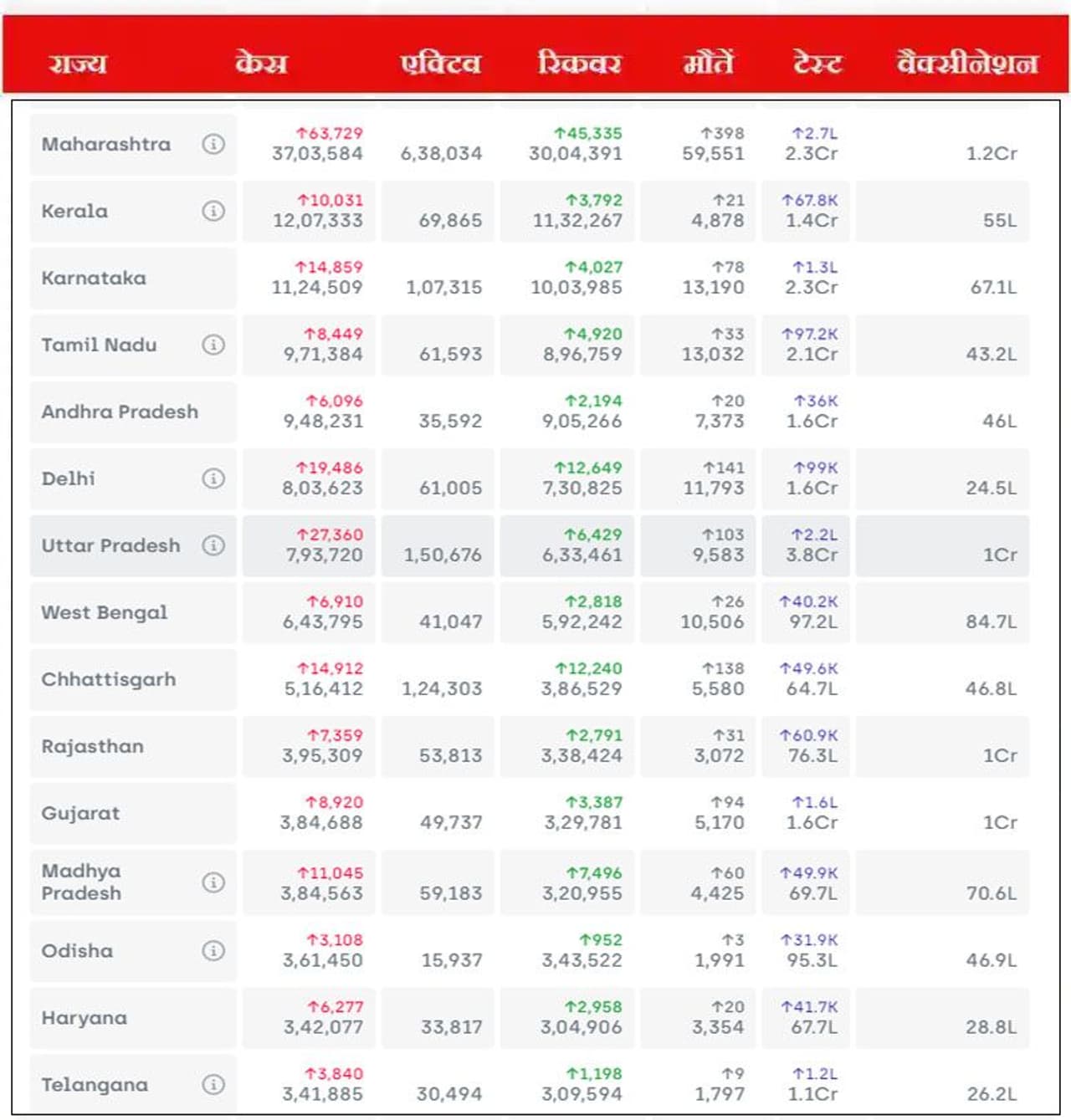Open the Madhya Pradesh info icon
This screenshot has width=1071, height=1120.
click(213, 882)
